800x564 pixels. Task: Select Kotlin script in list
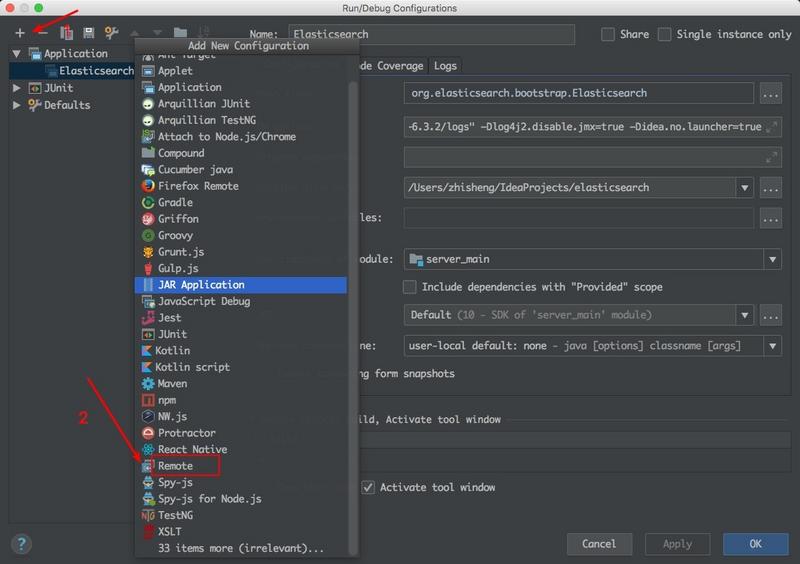[241, 367]
